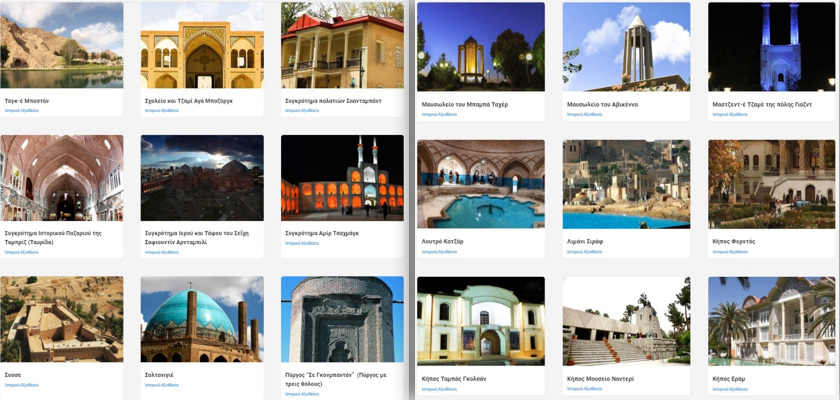Select the Μαυσωλείο του Μπαμπά Ταχέρ image
The height and width of the screenshot is (400, 840).
pos(481,47)
